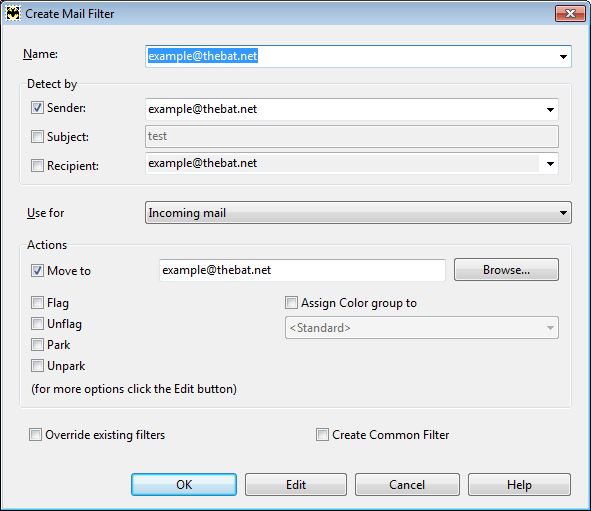Uncheck the Move to action
This screenshot has width=591, height=511.
[x=37, y=270]
